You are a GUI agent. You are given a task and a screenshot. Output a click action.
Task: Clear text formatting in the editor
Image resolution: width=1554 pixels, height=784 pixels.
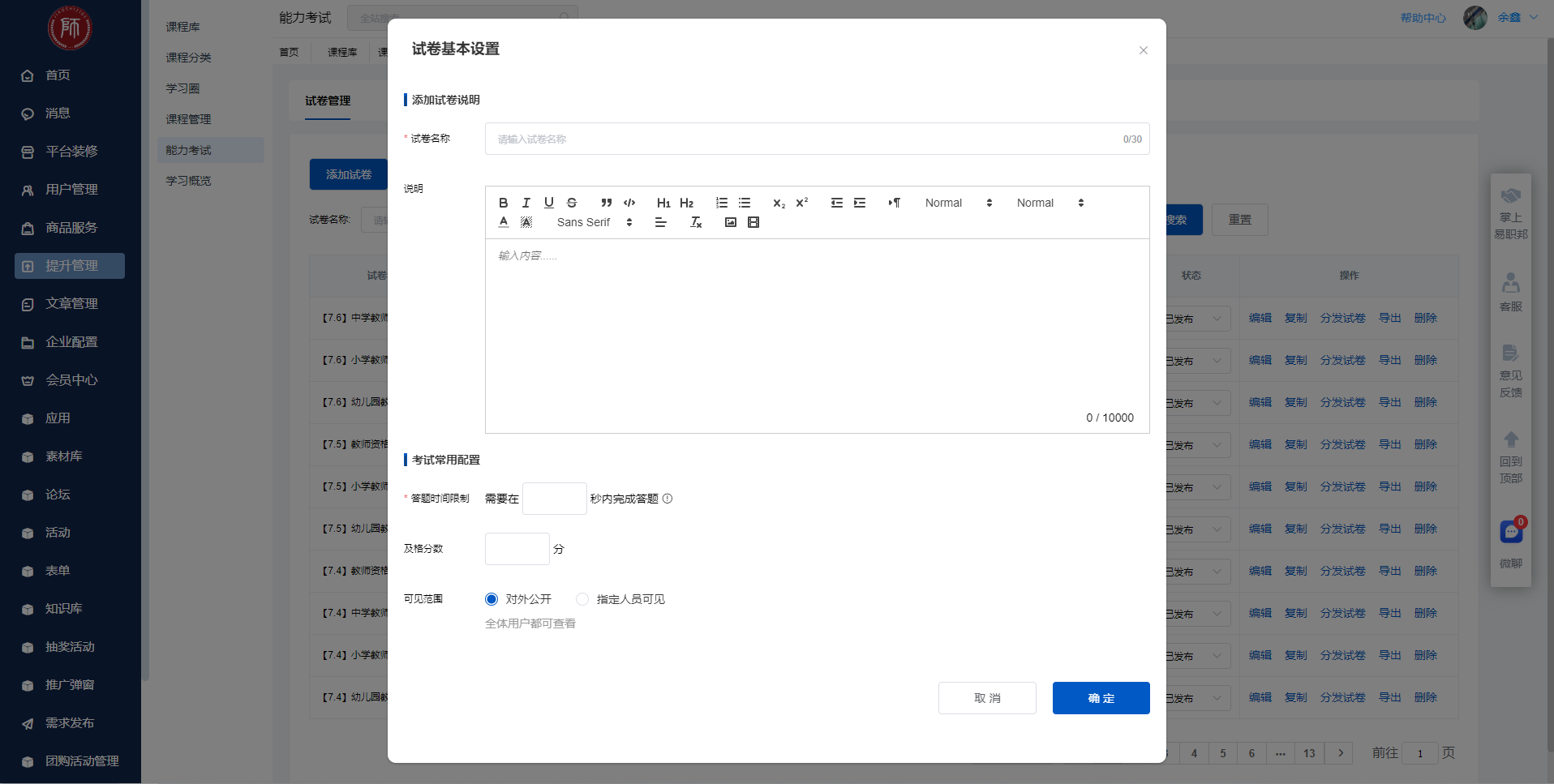click(x=696, y=222)
